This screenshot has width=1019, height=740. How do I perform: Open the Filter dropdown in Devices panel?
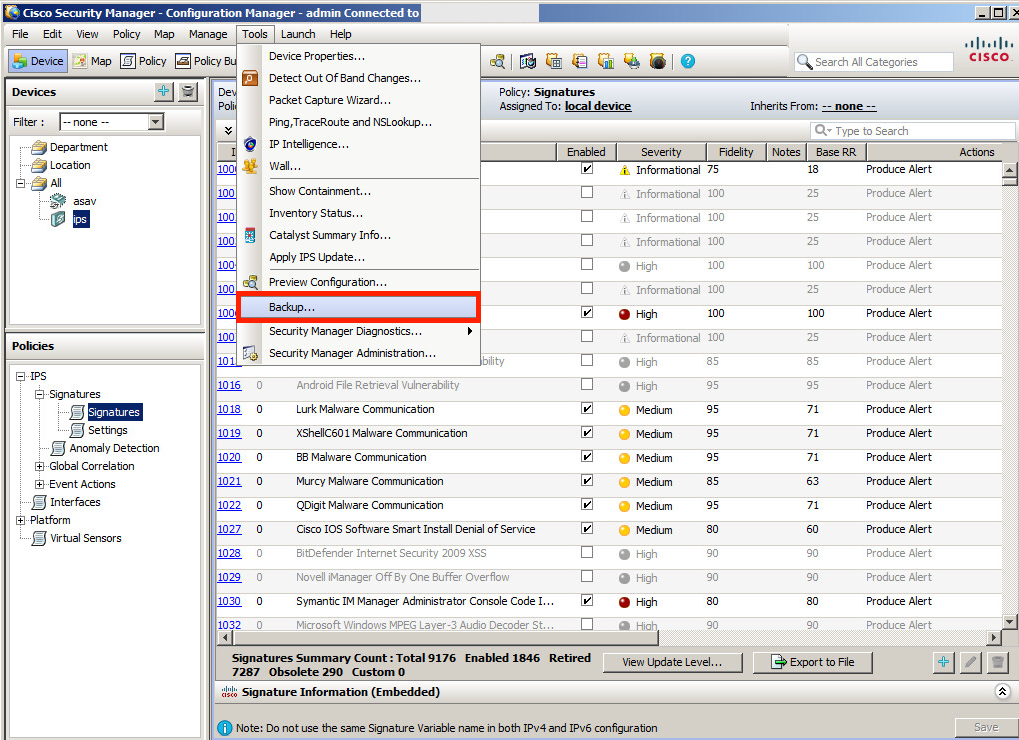(155, 121)
